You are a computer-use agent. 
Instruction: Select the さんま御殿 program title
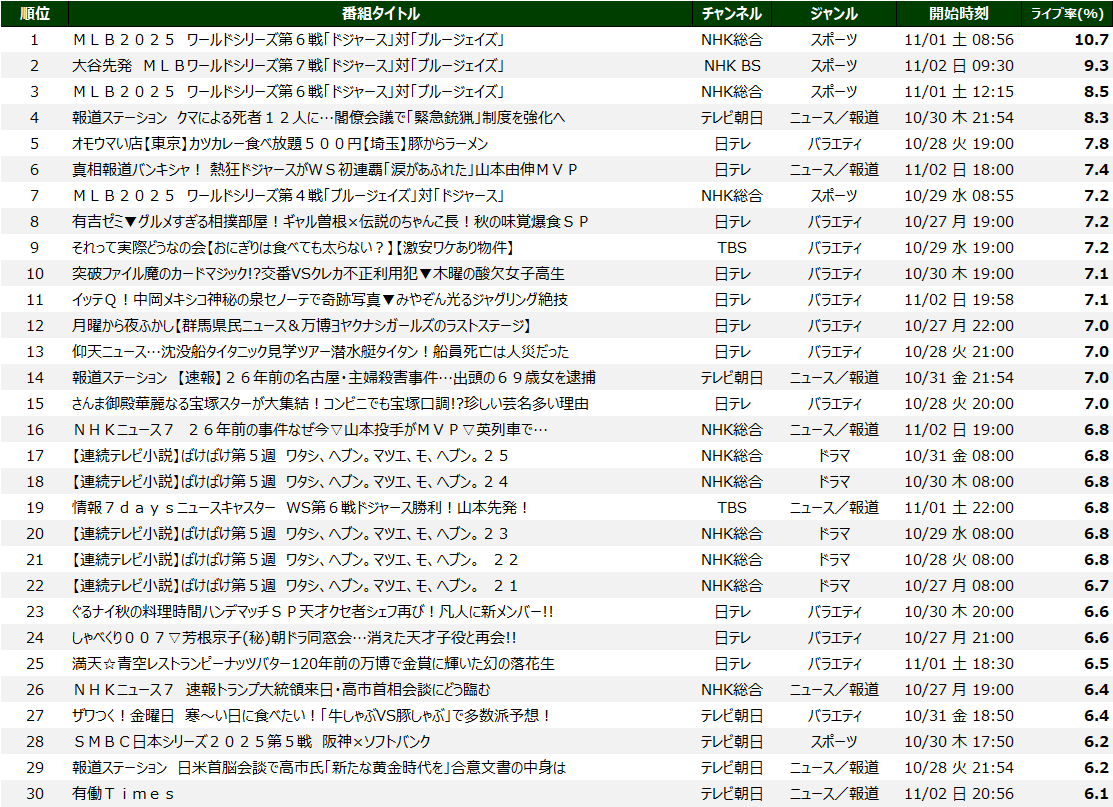pyautogui.click(x=330, y=404)
